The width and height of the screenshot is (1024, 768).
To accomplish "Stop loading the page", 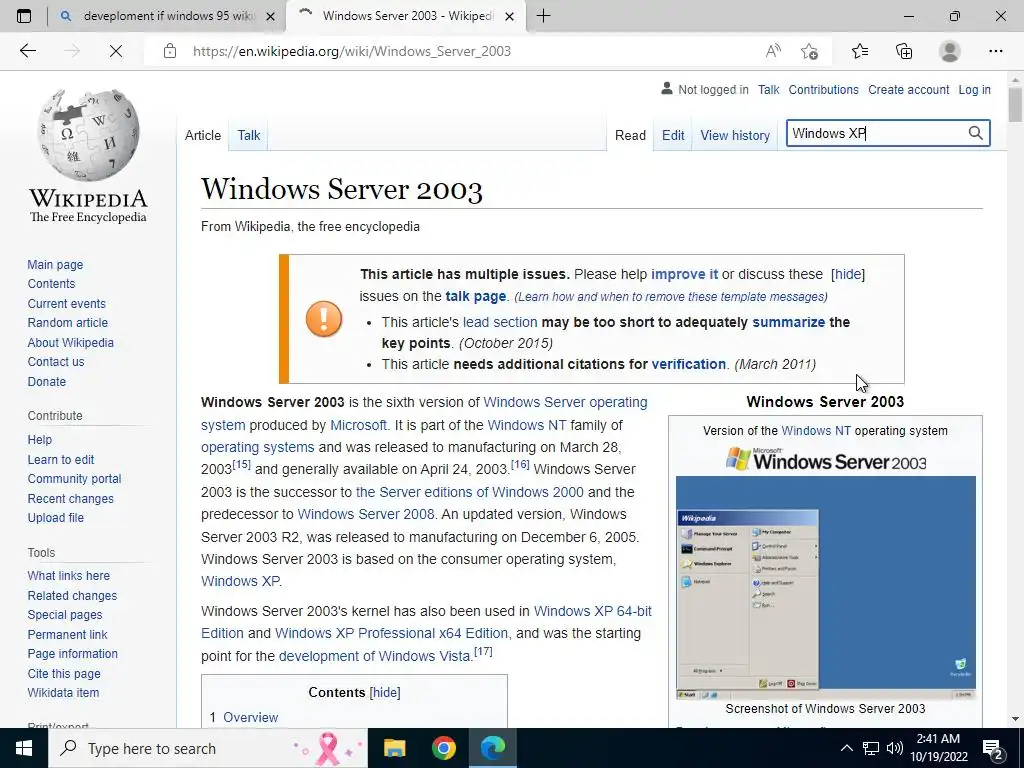I will point(116,51).
